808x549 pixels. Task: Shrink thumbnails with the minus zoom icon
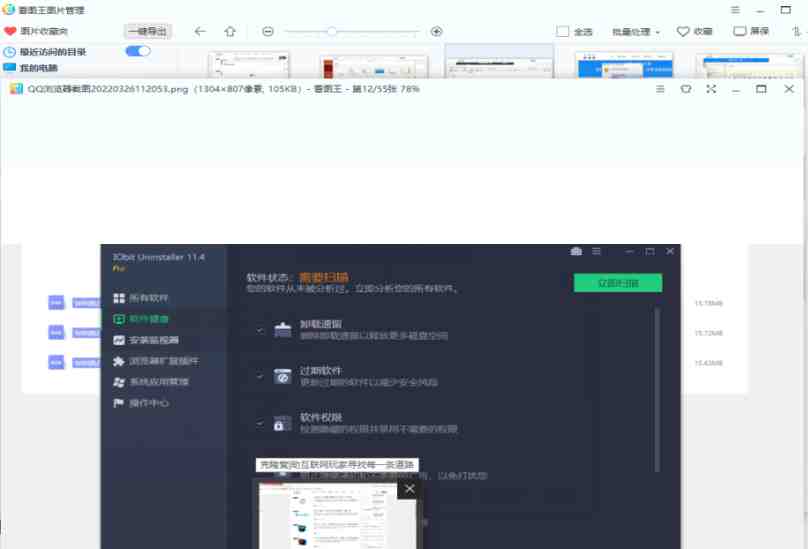(267, 31)
